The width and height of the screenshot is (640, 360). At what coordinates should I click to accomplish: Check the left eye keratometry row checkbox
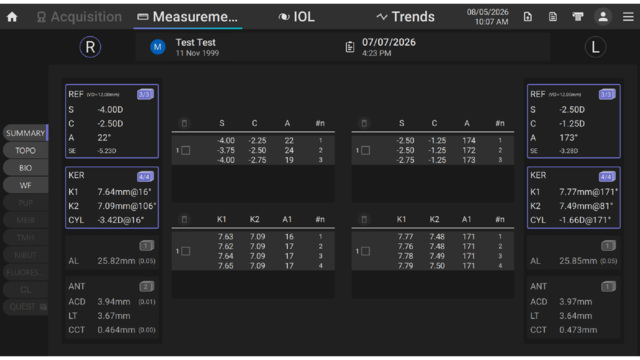(366, 251)
